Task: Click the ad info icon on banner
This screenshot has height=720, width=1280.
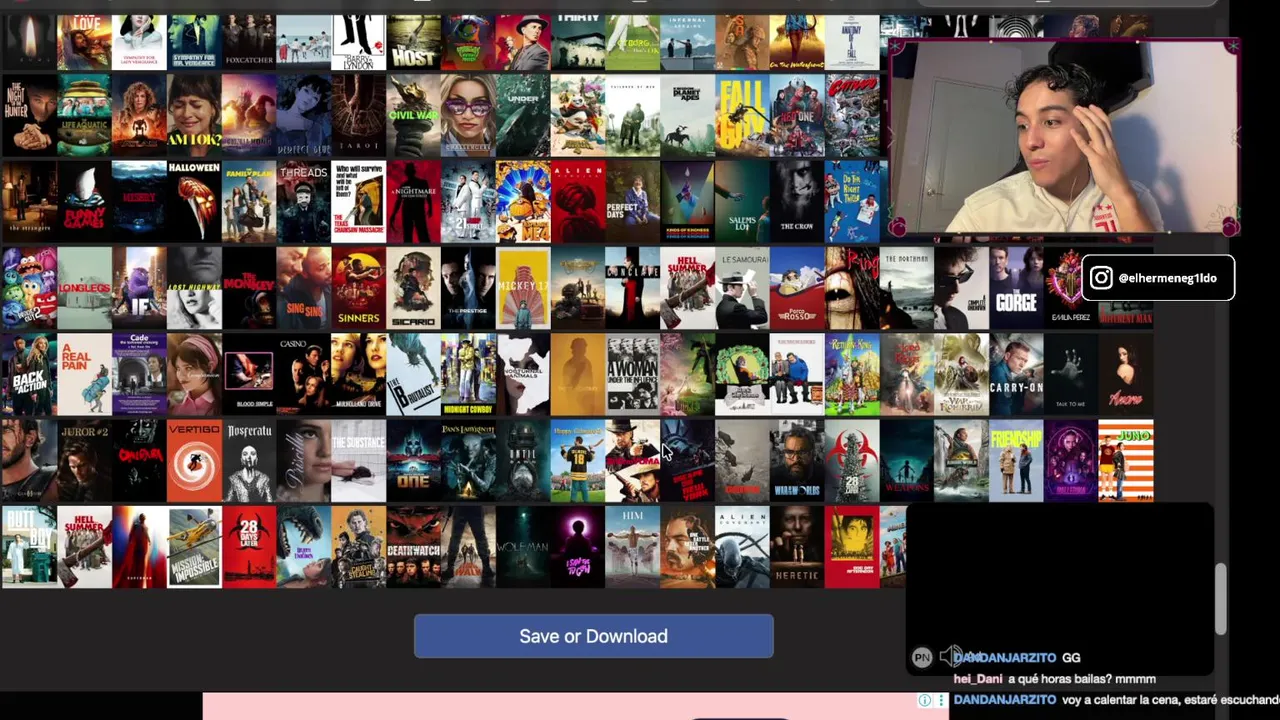Action: [x=925, y=700]
